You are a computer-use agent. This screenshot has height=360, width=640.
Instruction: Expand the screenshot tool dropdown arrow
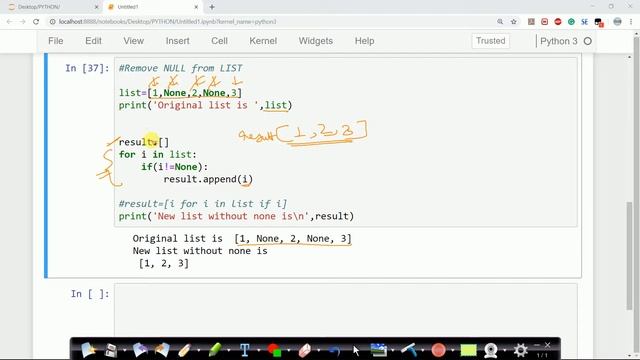[393, 351]
